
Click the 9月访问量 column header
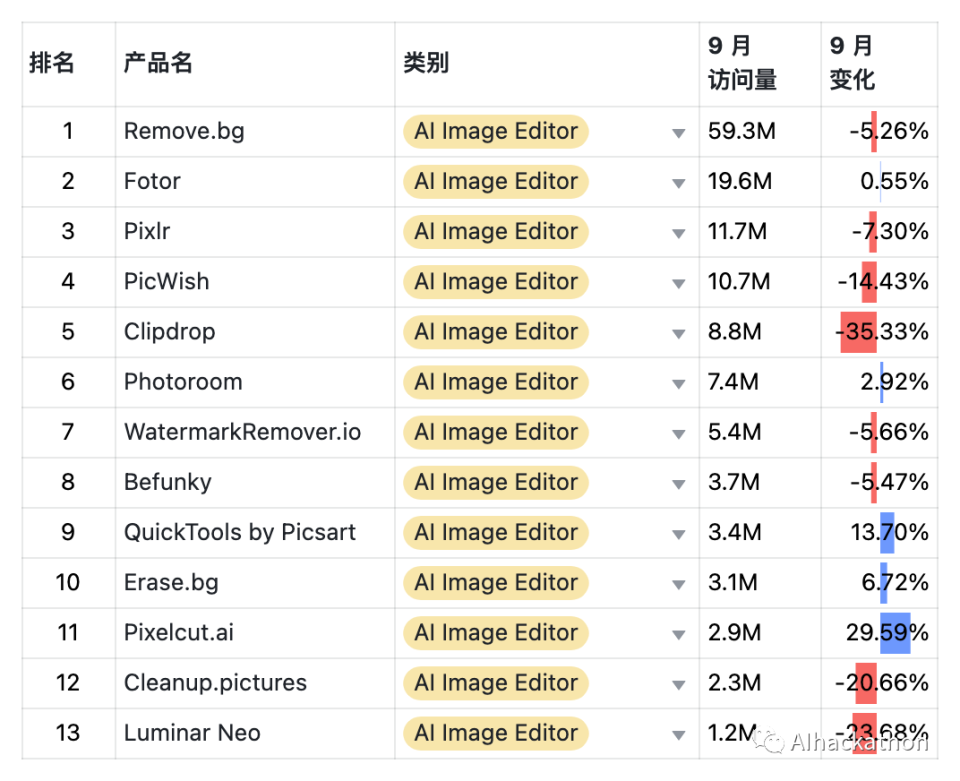742,64
